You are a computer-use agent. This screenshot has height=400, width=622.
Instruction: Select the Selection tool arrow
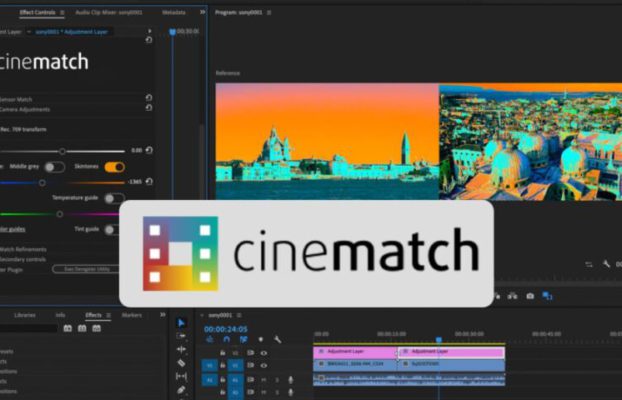pos(181,323)
